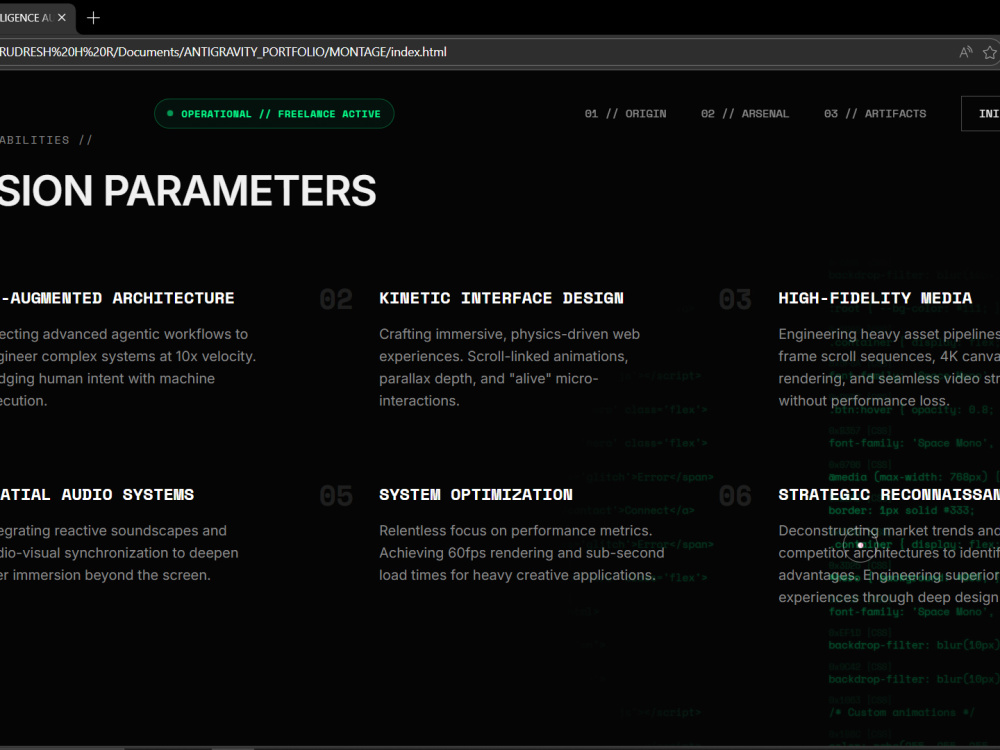
Task: Go to 02 // ARSENAL section
Action: pyautogui.click(x=745, y=114)
